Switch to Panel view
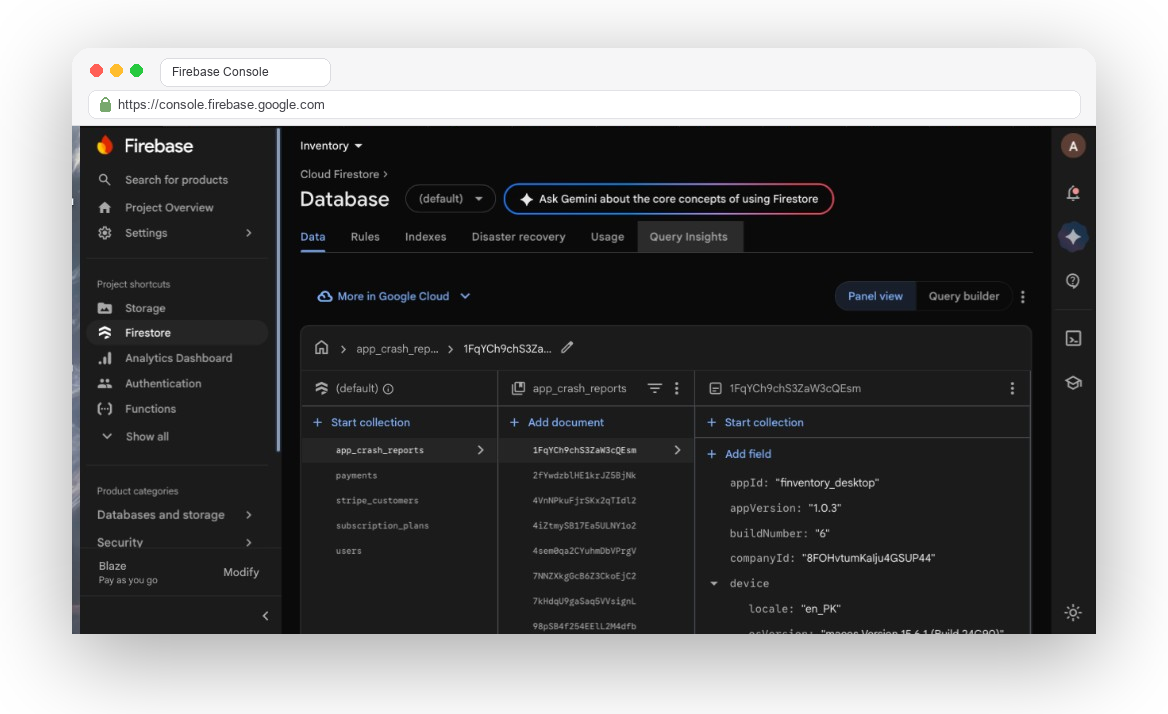 click(x=875, y=296)
